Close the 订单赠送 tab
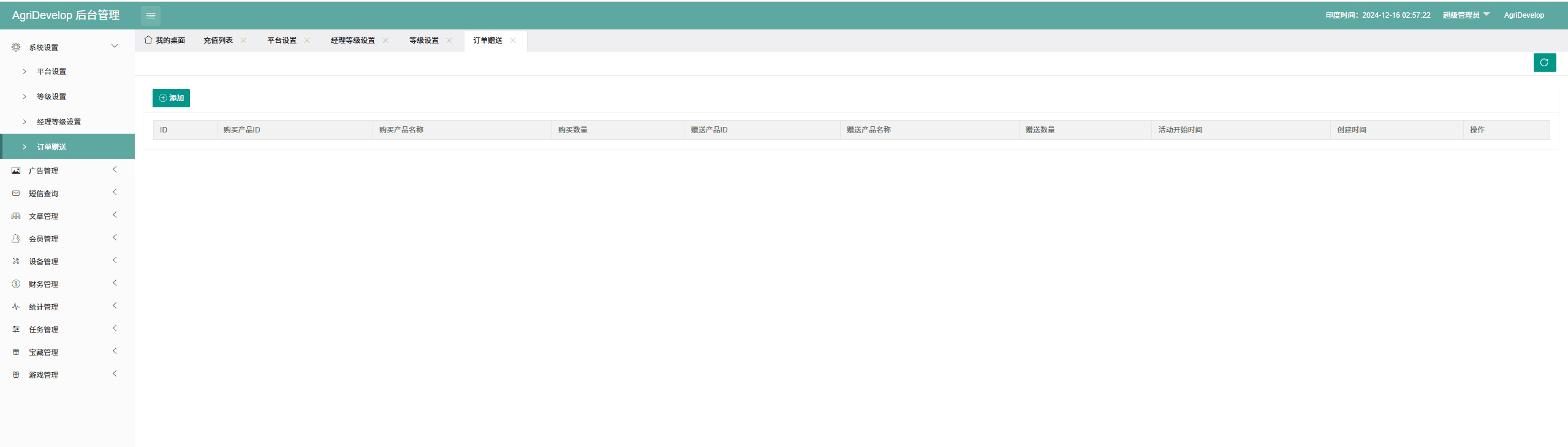1568x447 pixels. (x=513, y=40)
